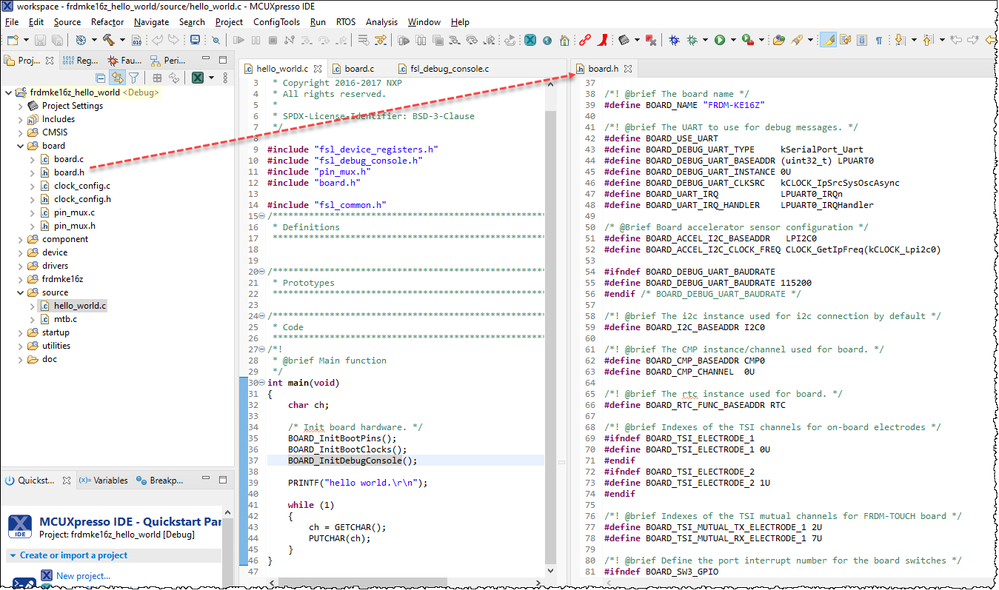Click the open binary file 010 icon

[136, 40]
